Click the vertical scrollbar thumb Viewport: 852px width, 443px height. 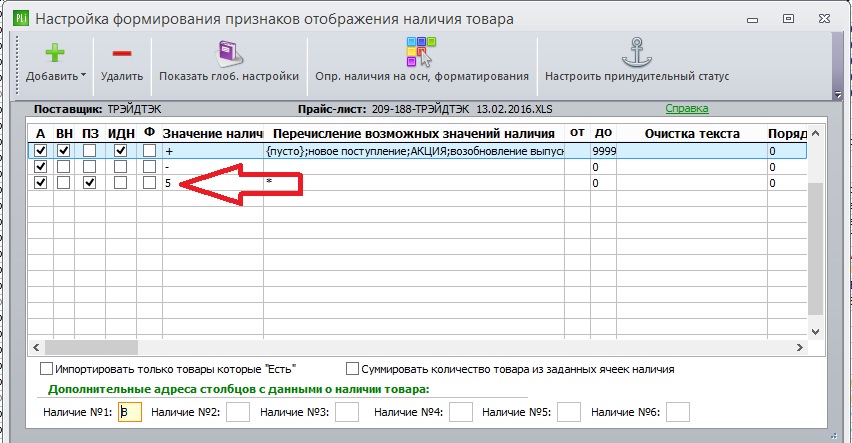[x=815, y=249]
